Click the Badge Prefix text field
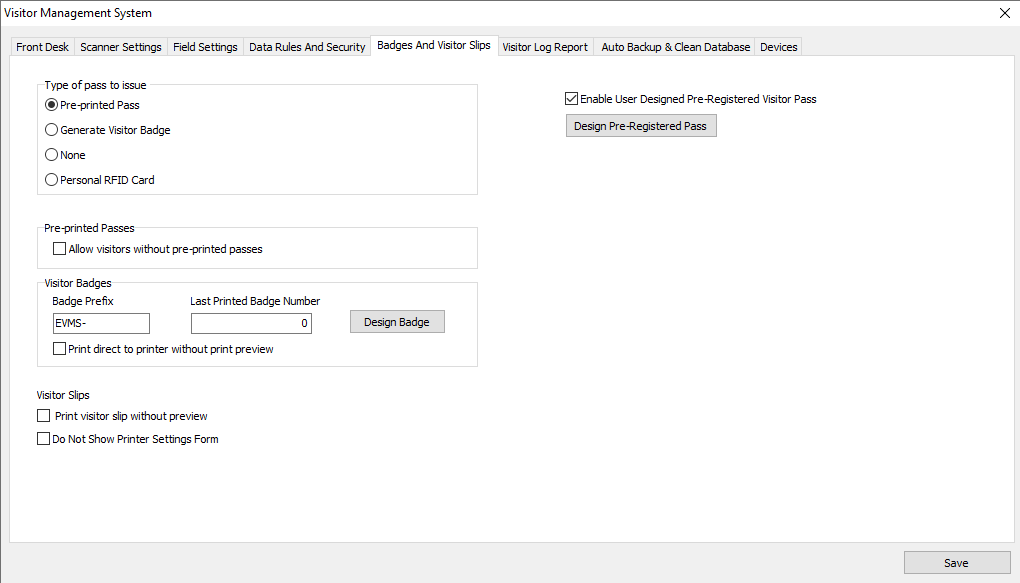Screen dimensions: 1020x583 click(x=100, y=323)
